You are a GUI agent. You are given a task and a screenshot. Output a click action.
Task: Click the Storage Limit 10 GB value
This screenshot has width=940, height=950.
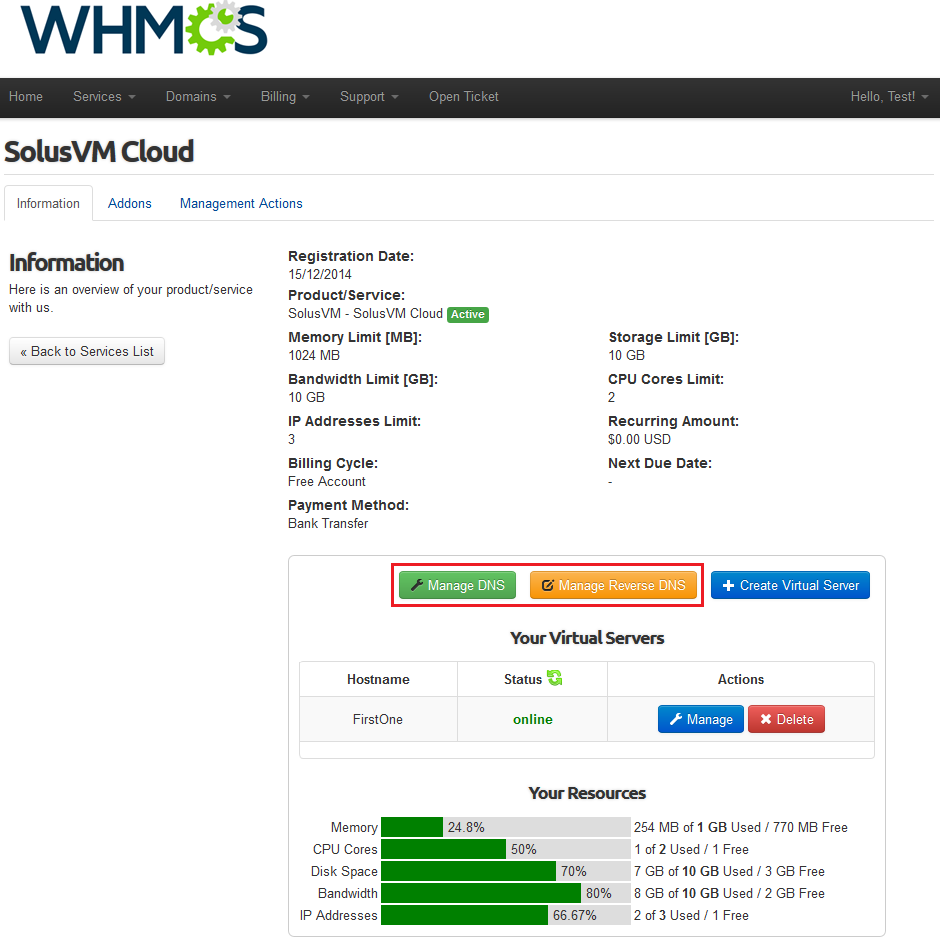click(627, 356)
